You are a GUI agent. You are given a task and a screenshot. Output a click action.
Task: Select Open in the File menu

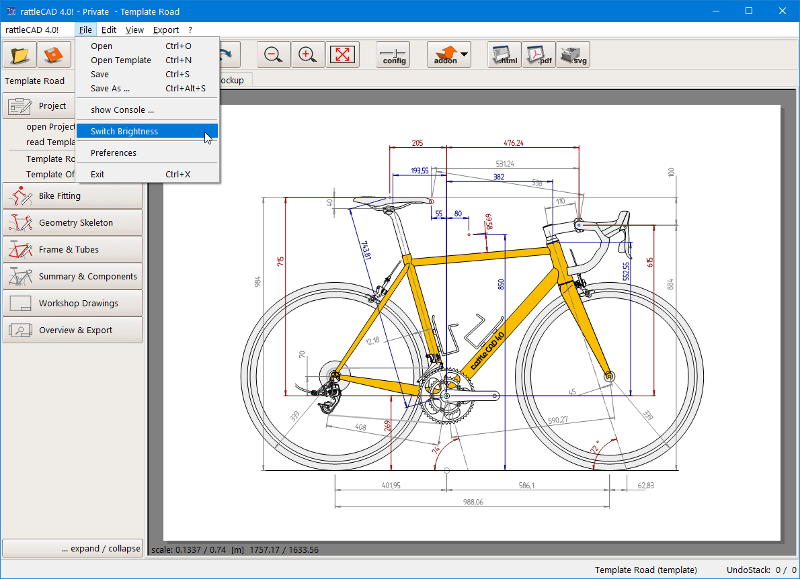[147, 46]
